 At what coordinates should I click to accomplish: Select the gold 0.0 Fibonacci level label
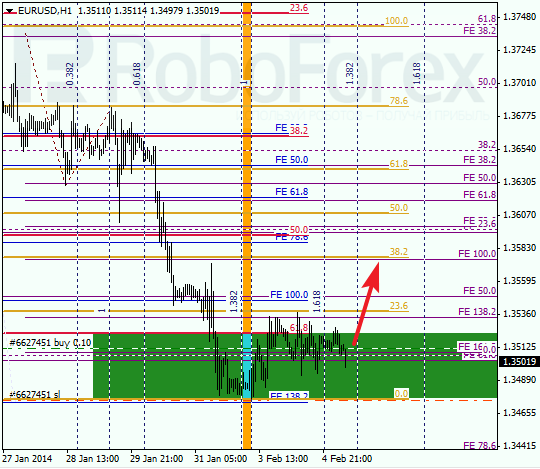[x=401, y=394]
